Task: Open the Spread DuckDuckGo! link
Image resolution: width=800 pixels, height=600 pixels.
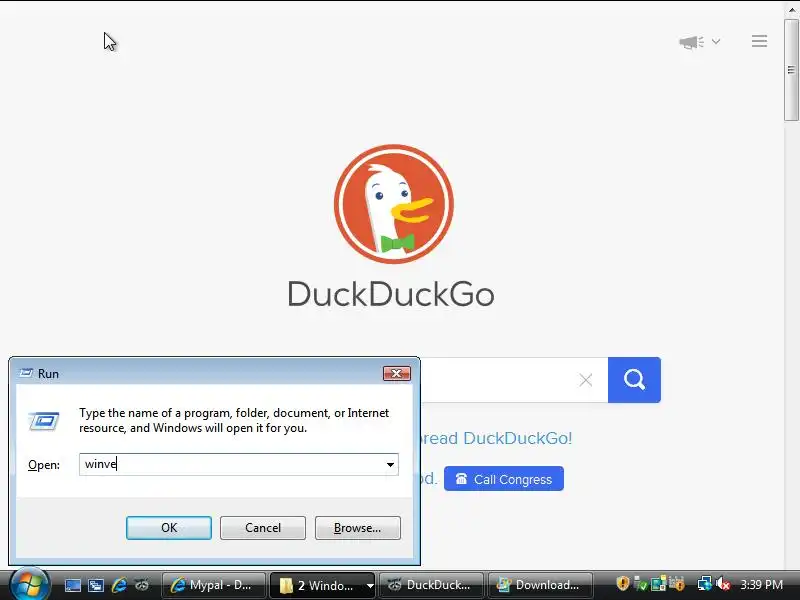Action: pos(495,438)
